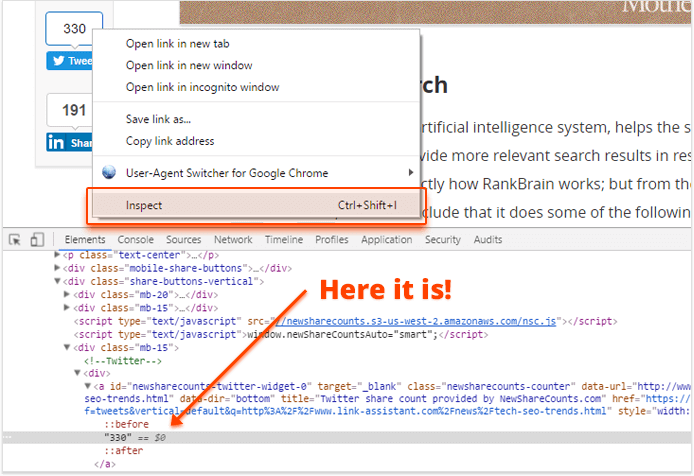Image resolution: width=694 pixels, height=476 pixels.
Task: Expand the mobile-share-buttons div node
Action: (x=57, y=268)
